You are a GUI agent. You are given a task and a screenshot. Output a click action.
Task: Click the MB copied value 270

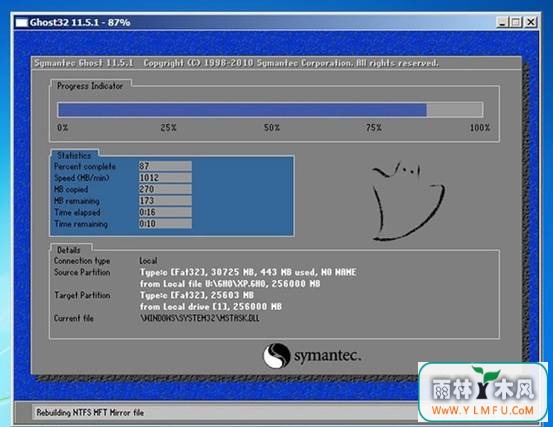click(165, 189)
